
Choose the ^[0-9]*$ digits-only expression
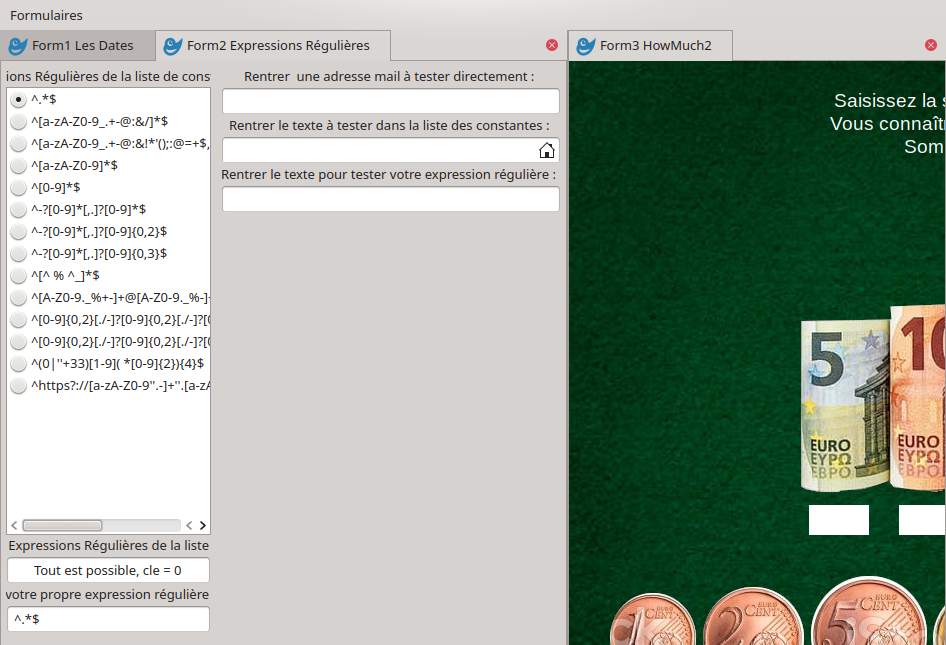pos(18,188)
